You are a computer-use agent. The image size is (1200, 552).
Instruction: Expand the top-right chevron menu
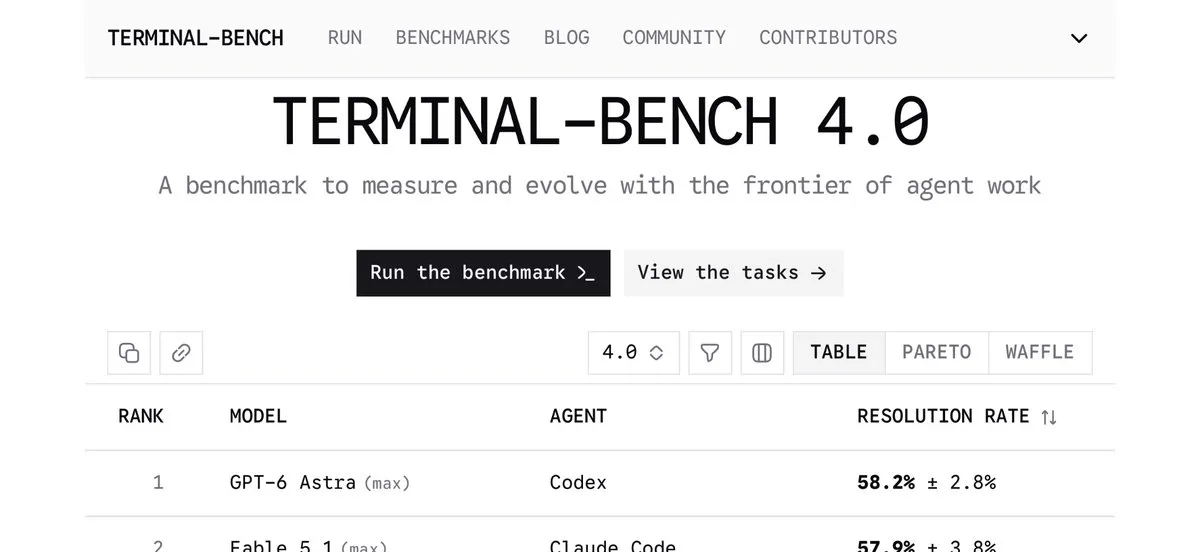tap(1079, 38)
